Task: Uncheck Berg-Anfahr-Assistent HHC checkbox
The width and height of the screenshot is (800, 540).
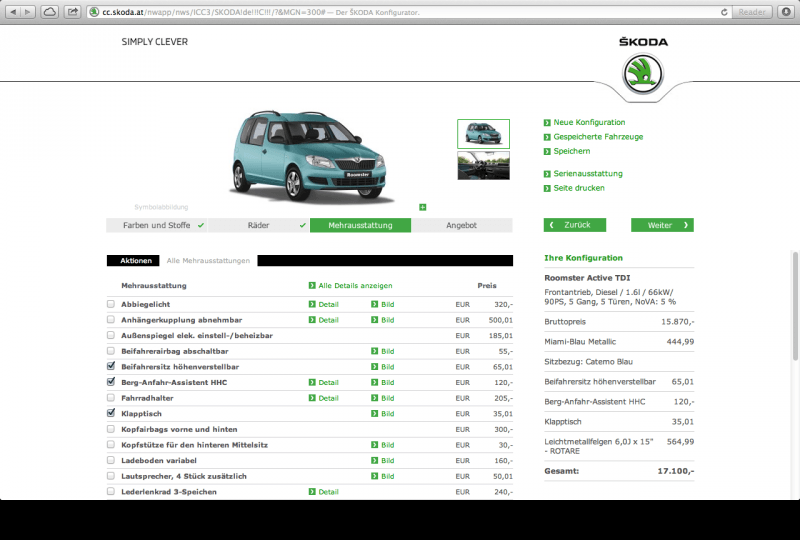Action: pos(111,382)
